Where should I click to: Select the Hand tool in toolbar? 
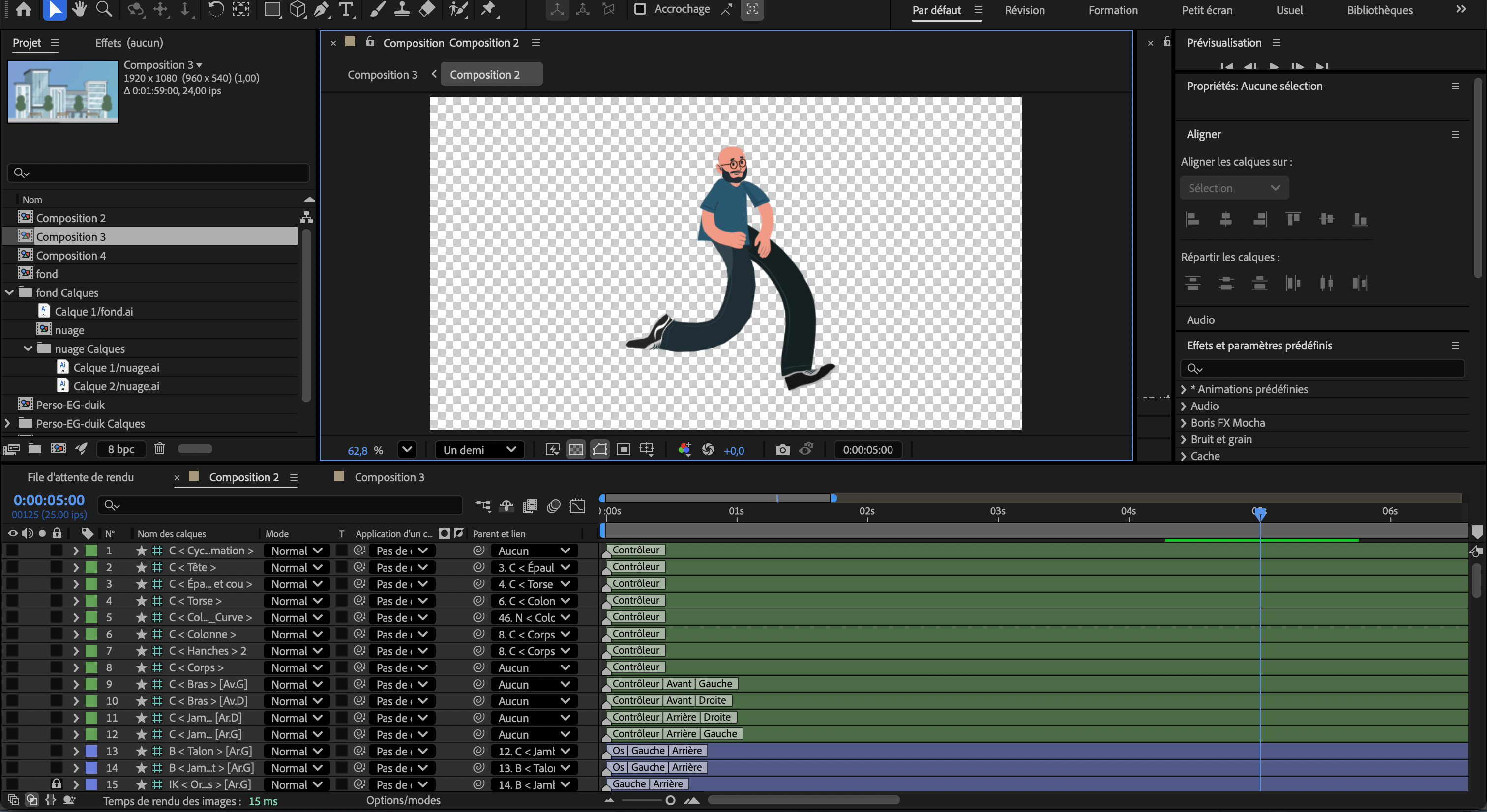[x=79, y=9]
